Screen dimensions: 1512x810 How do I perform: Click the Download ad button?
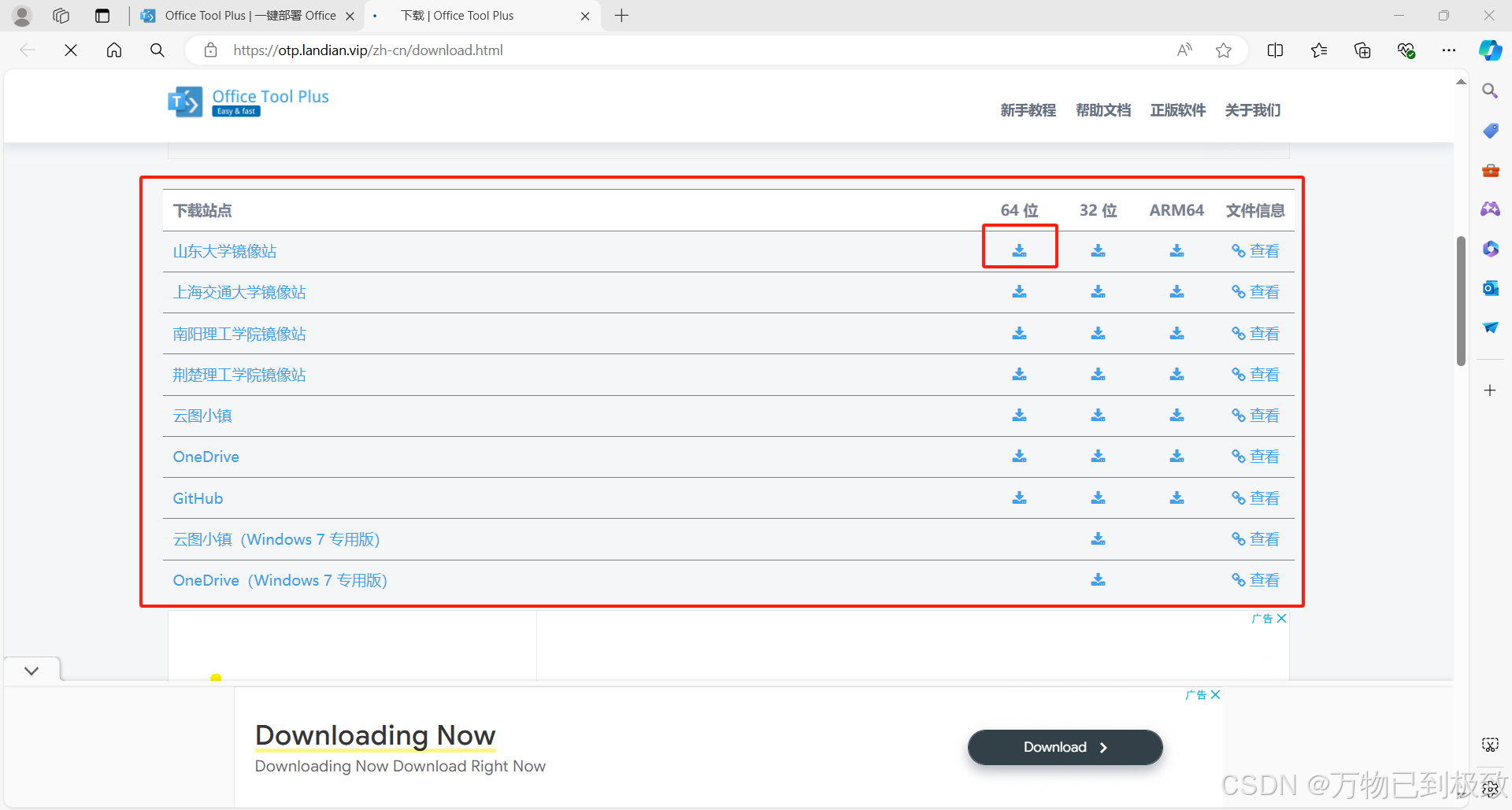[x=1065, y=747]
